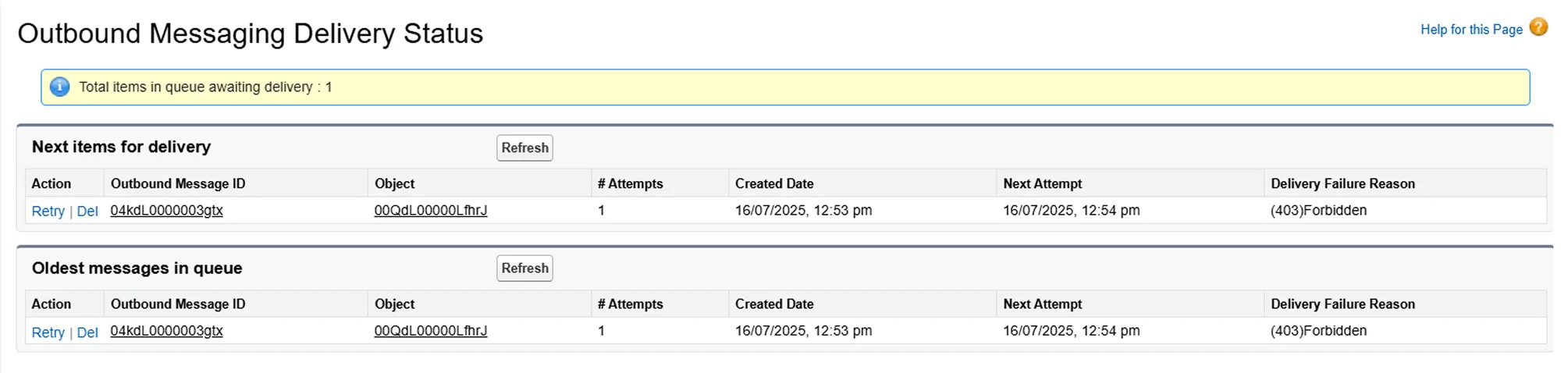The image size is (1568, 373).
Task: Click the # Attempts header in Next items
Action: click(x=630, y=183)
